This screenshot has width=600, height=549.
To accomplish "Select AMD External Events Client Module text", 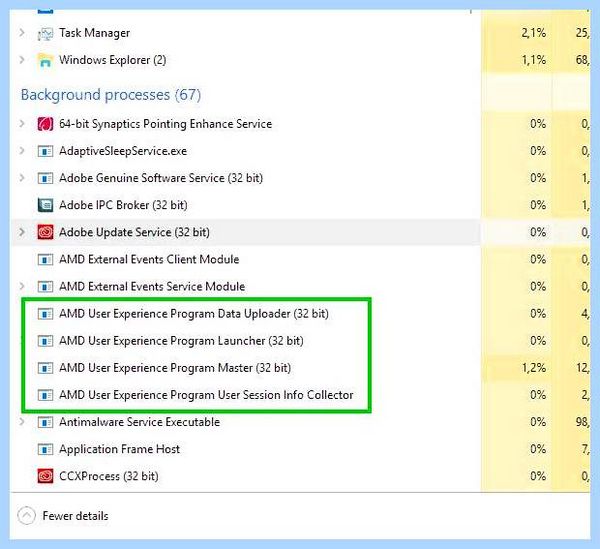I will click(149, 259).
